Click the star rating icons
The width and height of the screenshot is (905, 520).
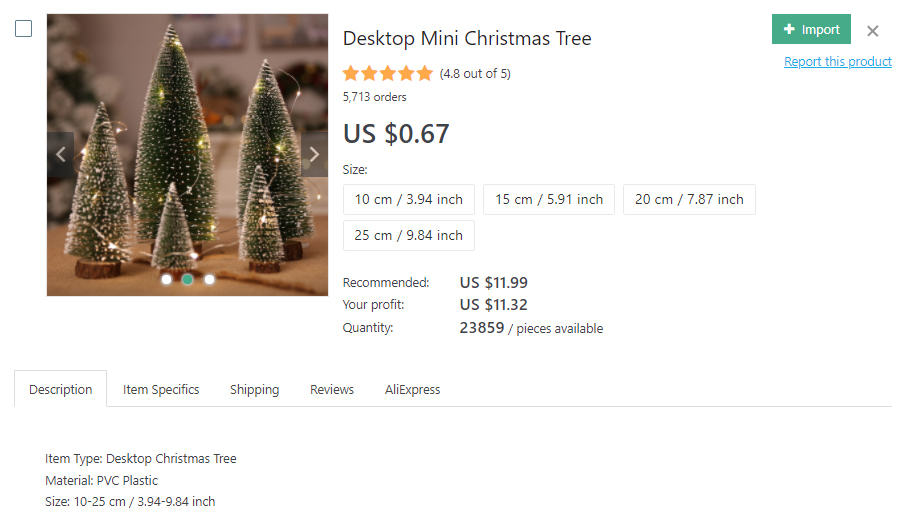388,73
